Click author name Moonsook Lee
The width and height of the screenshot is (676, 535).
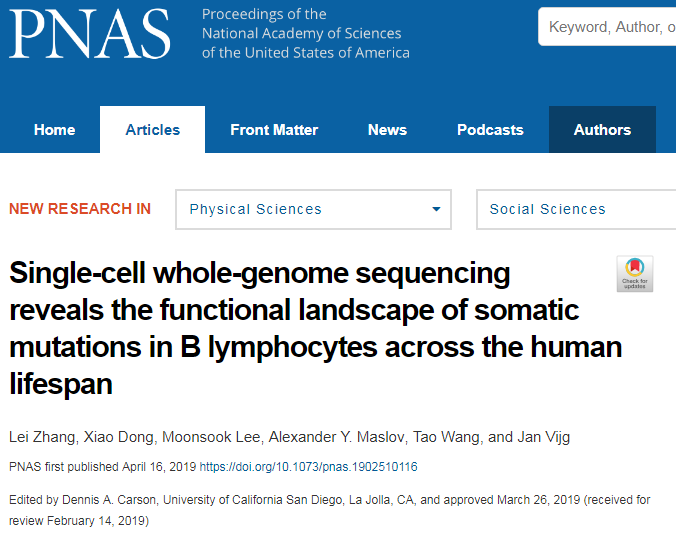click(211, 437)
